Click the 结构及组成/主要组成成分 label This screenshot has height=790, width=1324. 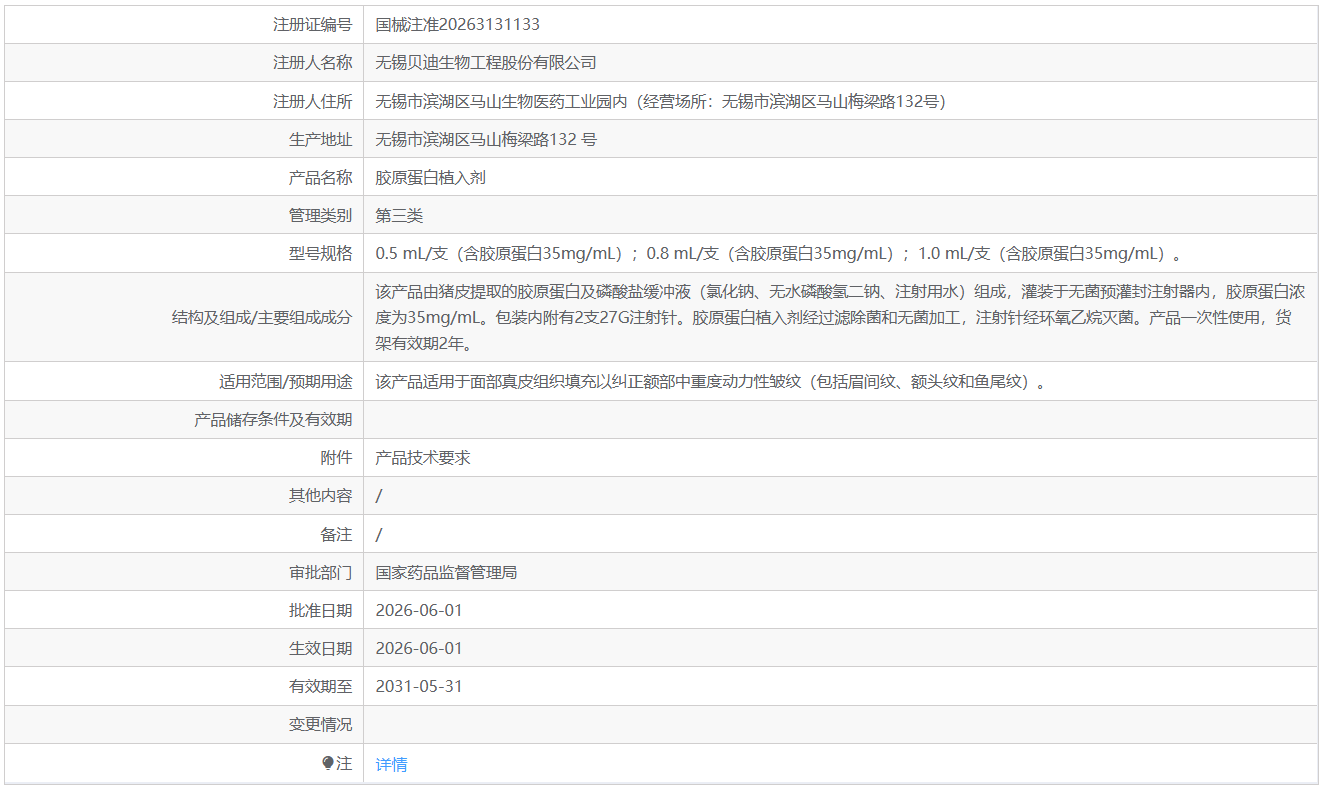point(262,317)
